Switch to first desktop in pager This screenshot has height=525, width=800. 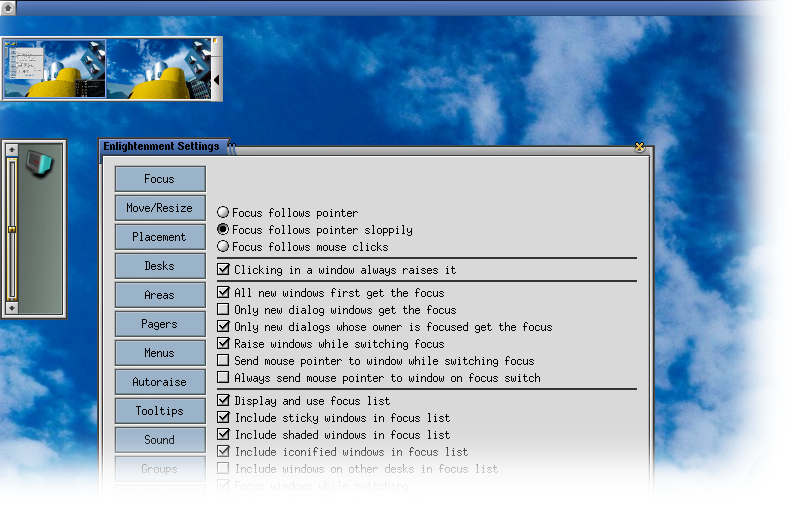(x=55, y=69)
